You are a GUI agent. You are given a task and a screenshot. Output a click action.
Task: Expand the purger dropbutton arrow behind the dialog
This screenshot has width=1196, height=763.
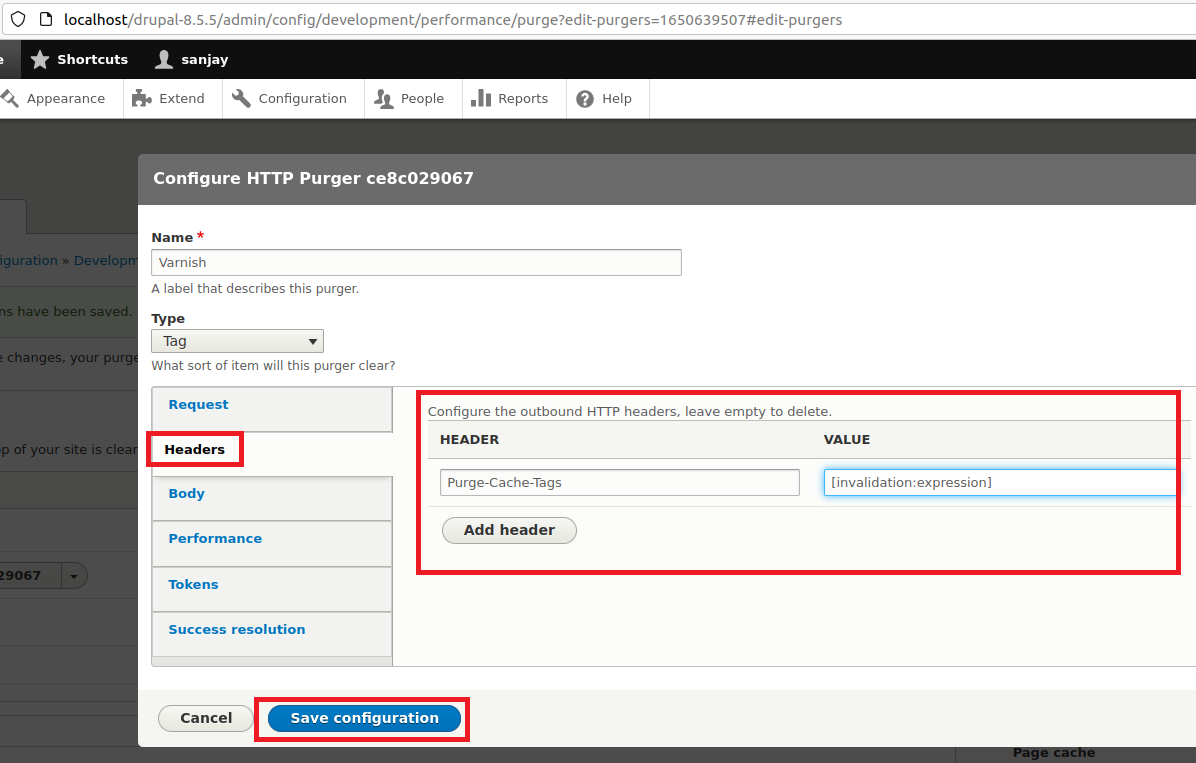point(75,576)
